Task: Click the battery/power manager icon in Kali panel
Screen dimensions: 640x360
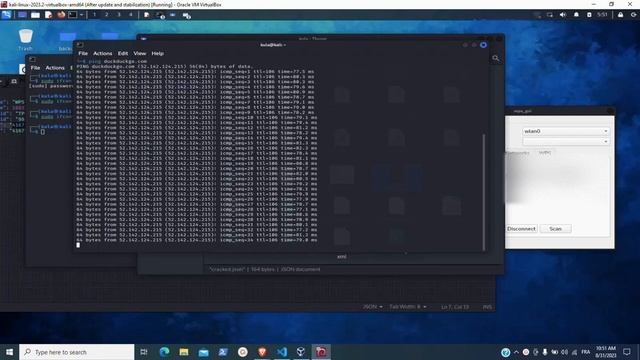Action: [589, 15]
